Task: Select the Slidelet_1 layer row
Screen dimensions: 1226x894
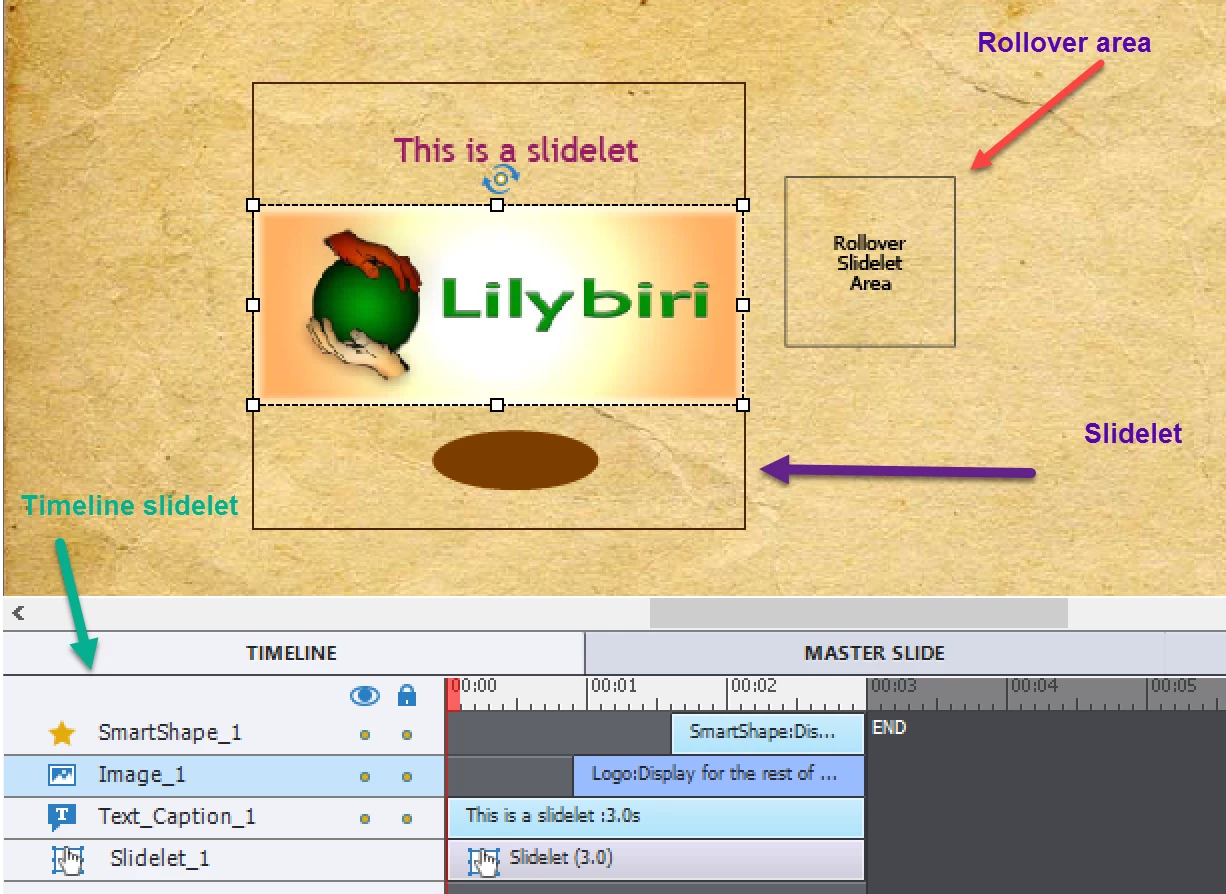Action: pos(223,859)
